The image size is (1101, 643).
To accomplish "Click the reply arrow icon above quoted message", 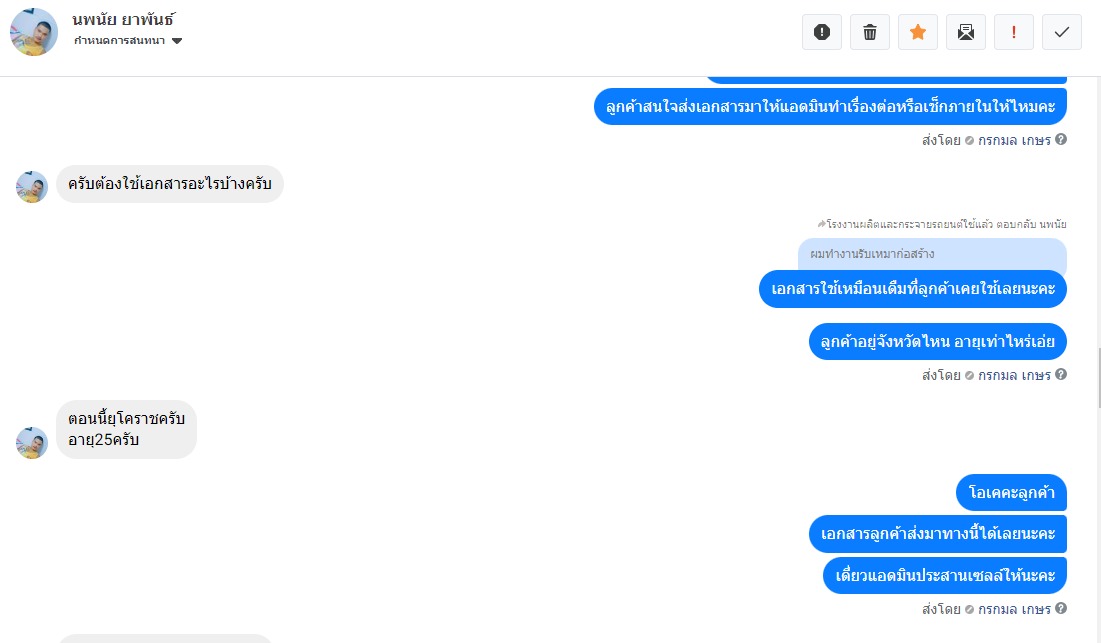I will tap(822, 224).
